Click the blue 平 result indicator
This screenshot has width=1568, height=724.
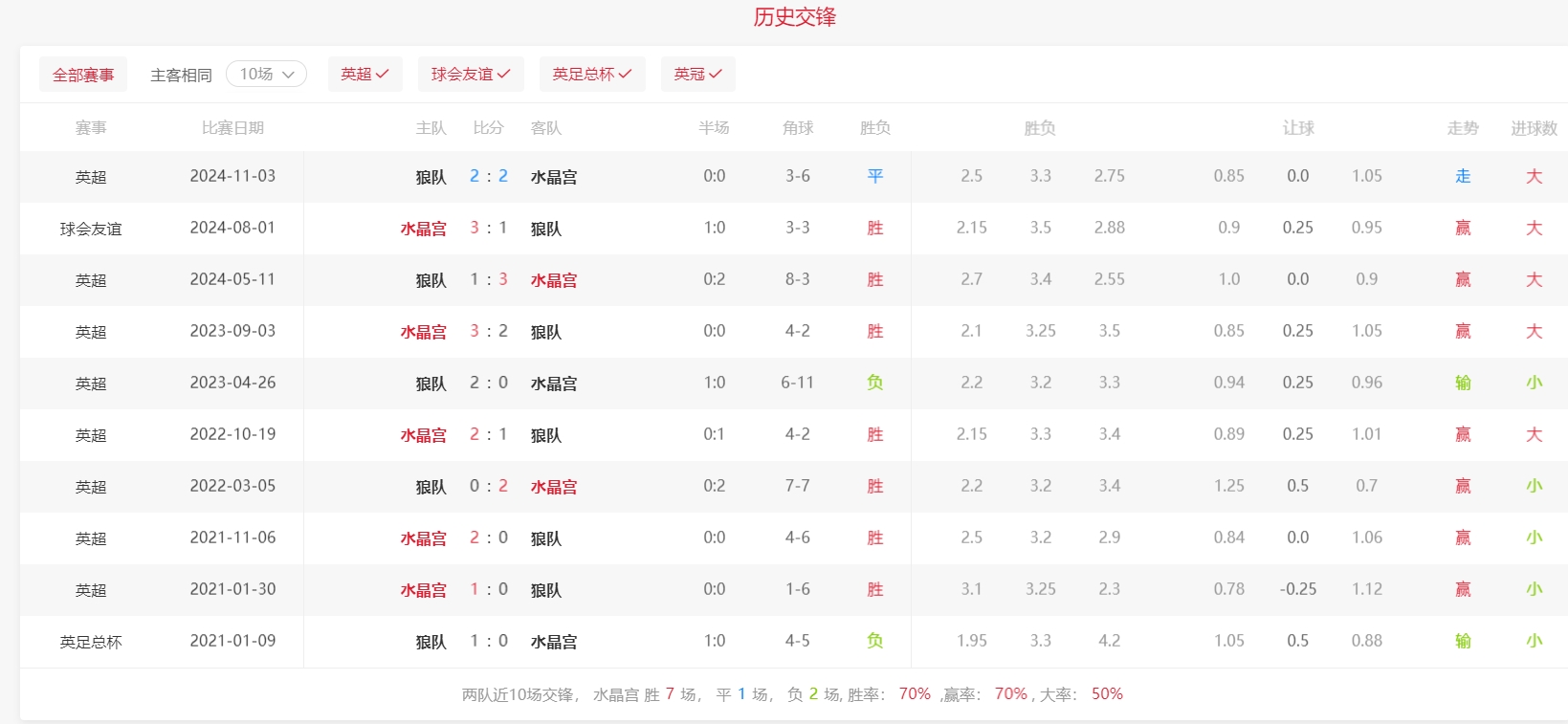click(x=874, y=176)
